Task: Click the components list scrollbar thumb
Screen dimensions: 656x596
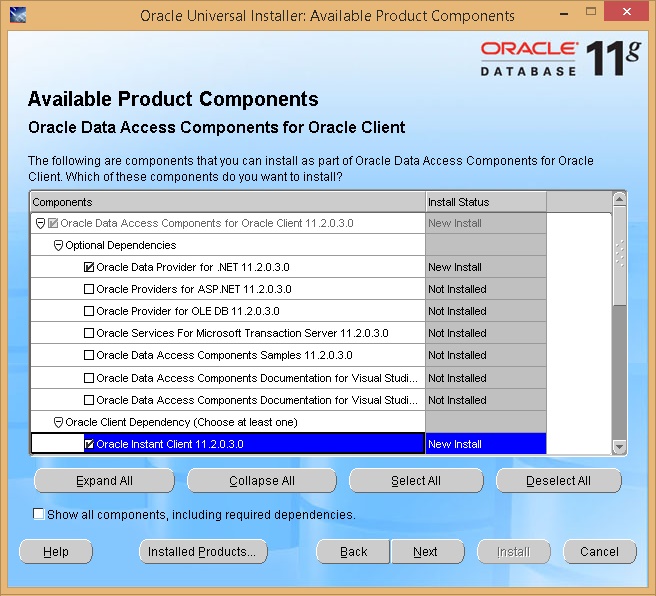Action: tap(619, 256)
